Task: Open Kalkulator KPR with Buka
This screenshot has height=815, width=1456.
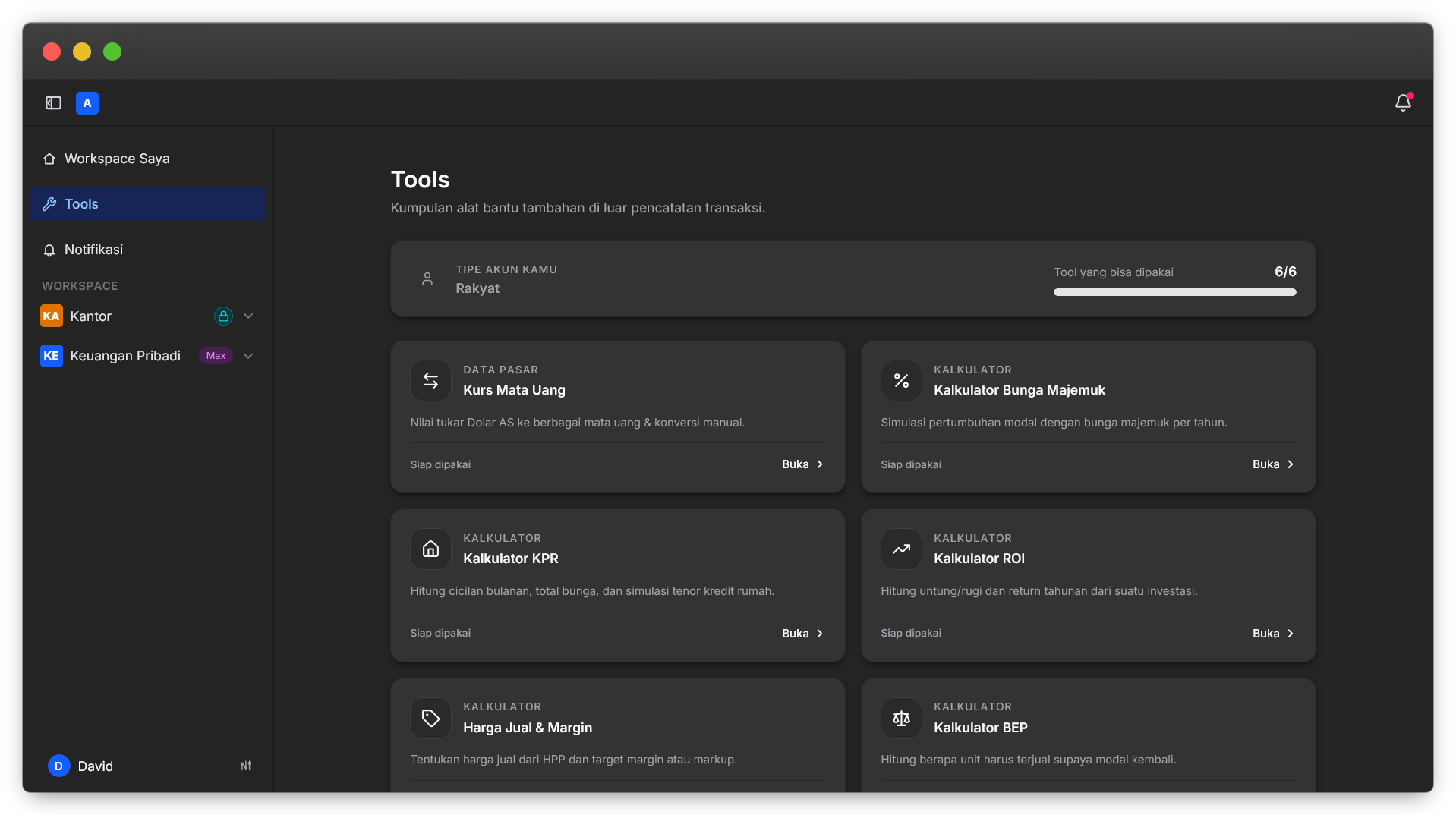Action: [x=803, y=634]
